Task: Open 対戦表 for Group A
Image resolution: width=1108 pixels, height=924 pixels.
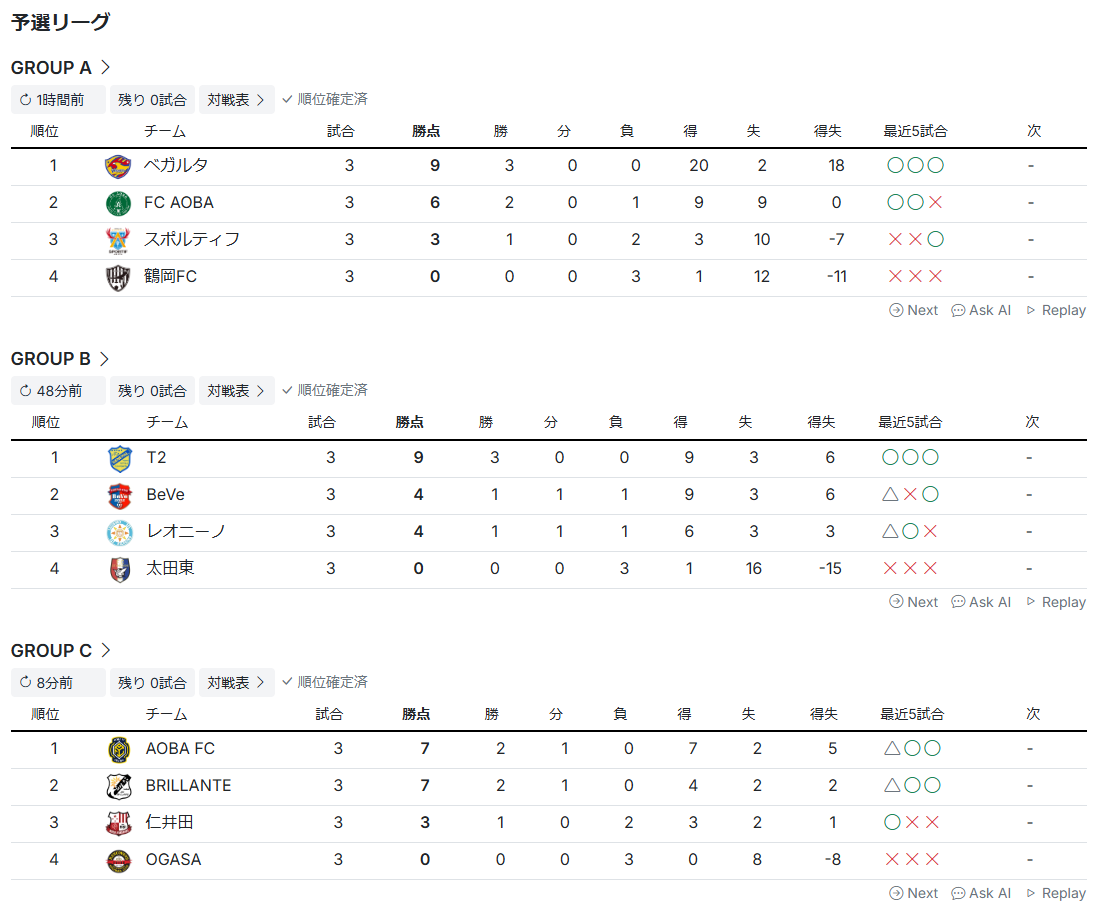Action: click(x=236, y=100)
